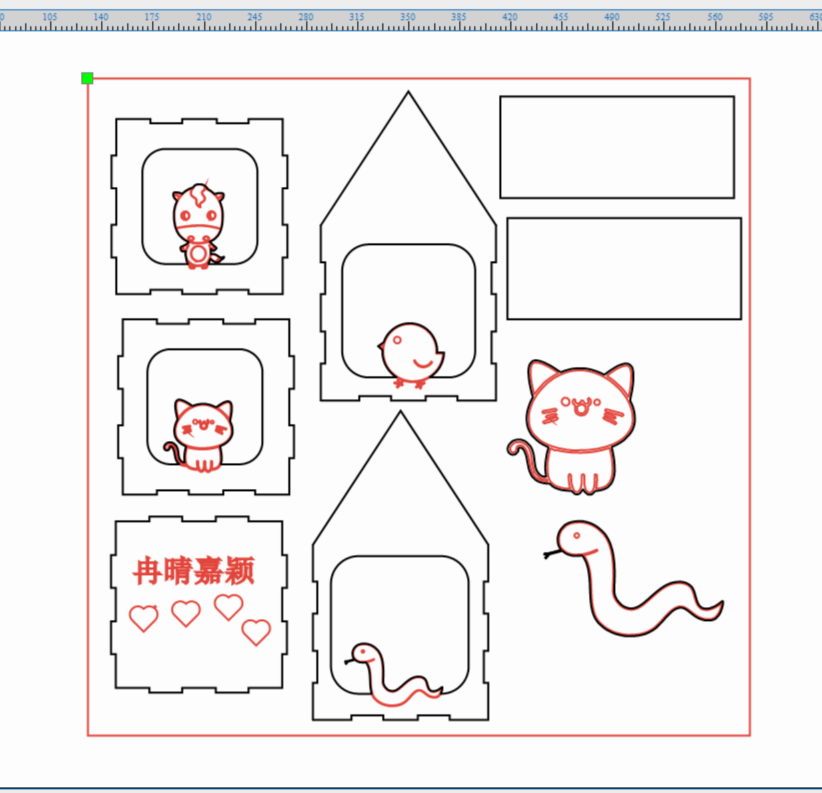Click the third, highest heart shape
Screen dimensions: 822x793
point(229,606)
